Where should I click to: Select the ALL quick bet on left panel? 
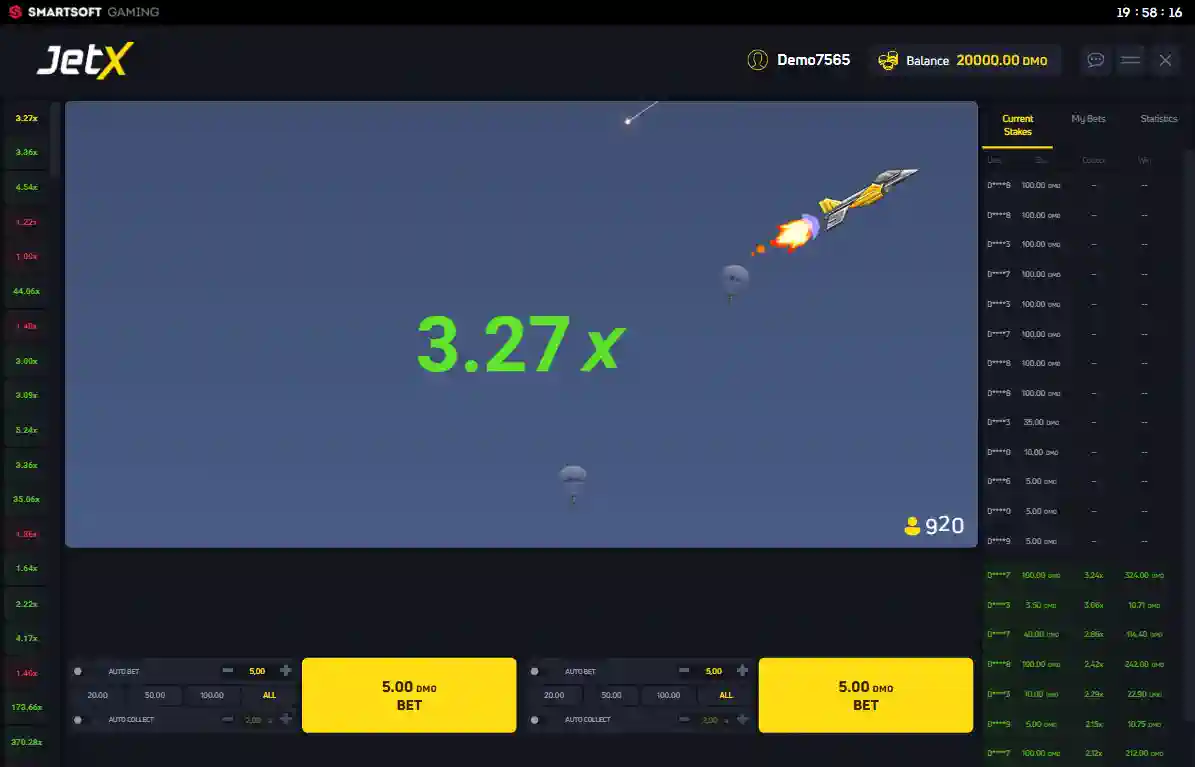[268, 695]
